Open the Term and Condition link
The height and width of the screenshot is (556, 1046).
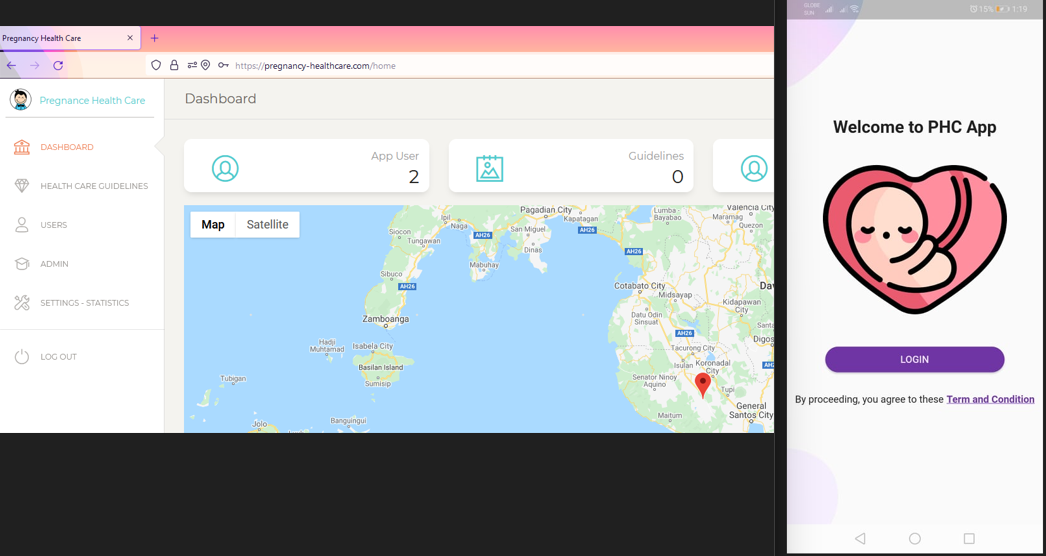coord(991,399)
